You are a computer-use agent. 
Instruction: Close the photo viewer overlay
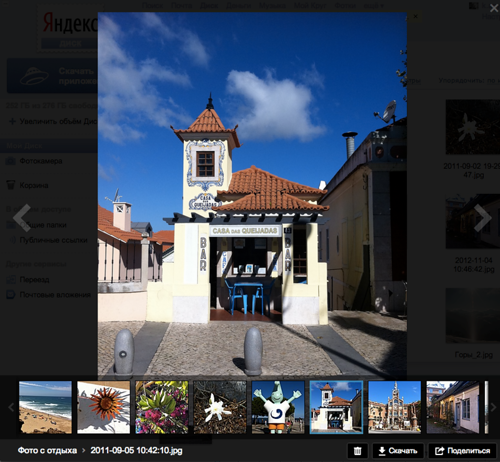494,8
